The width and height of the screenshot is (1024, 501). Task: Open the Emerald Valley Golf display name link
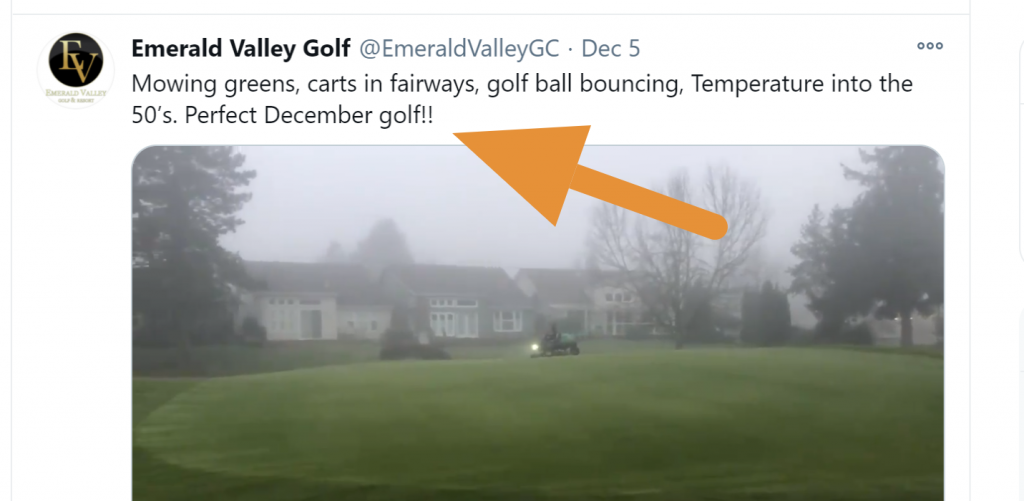coord(241,48)
